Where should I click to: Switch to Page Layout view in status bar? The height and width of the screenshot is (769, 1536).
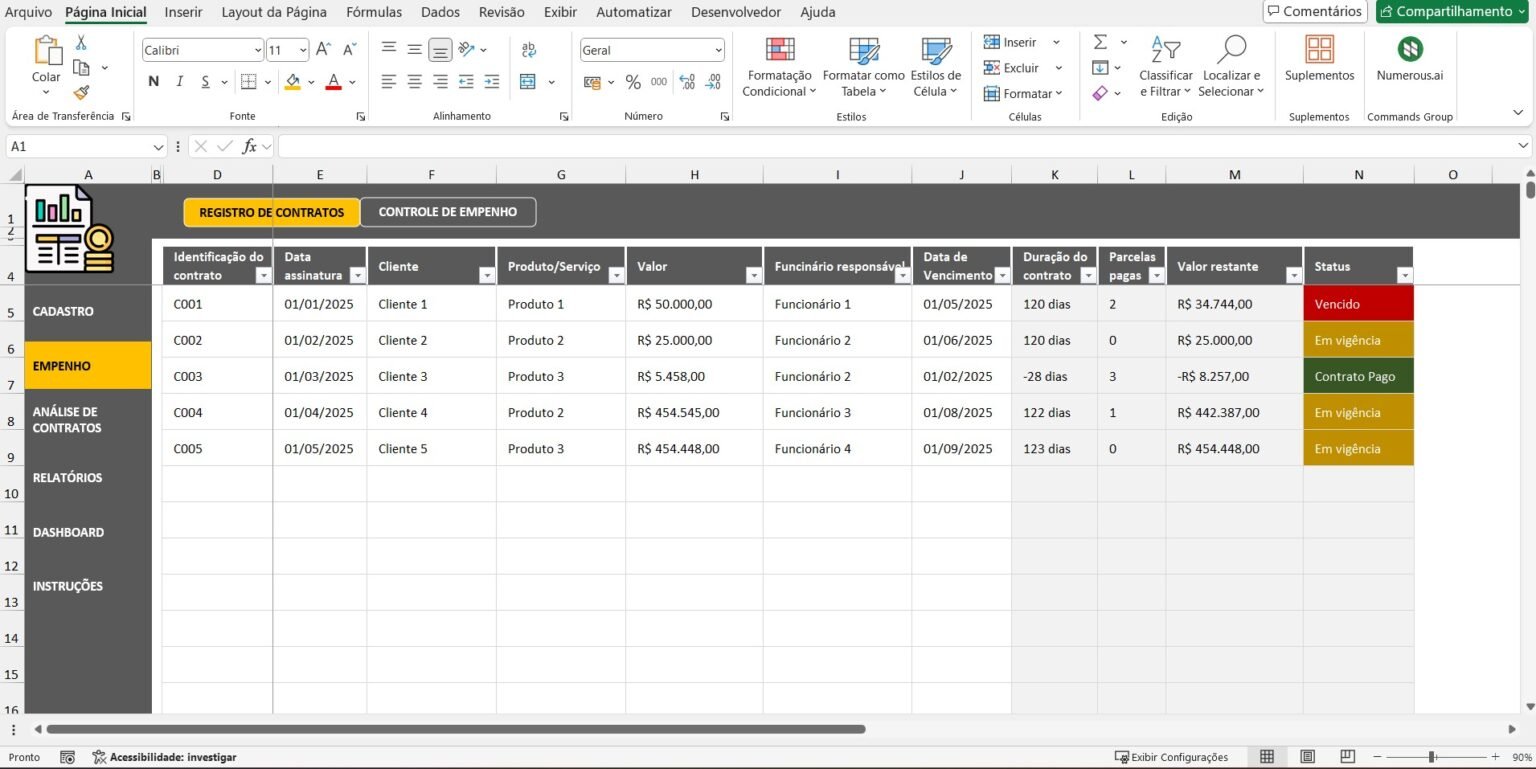click(1307, 757)
